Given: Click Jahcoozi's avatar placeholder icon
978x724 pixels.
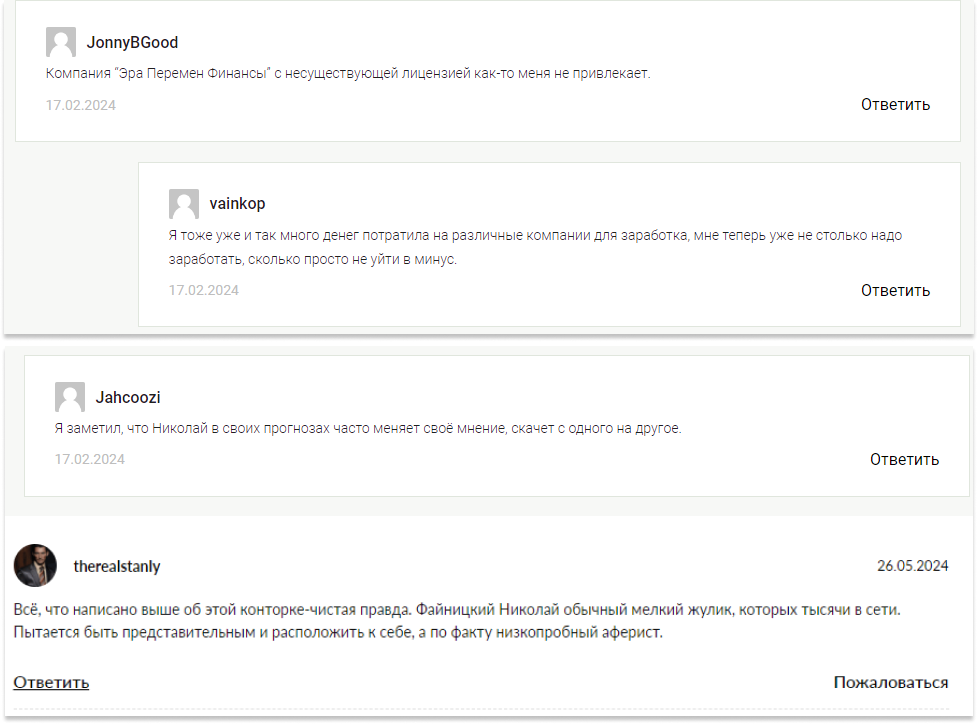Looking at the screenshot, I should click(70, 398).
